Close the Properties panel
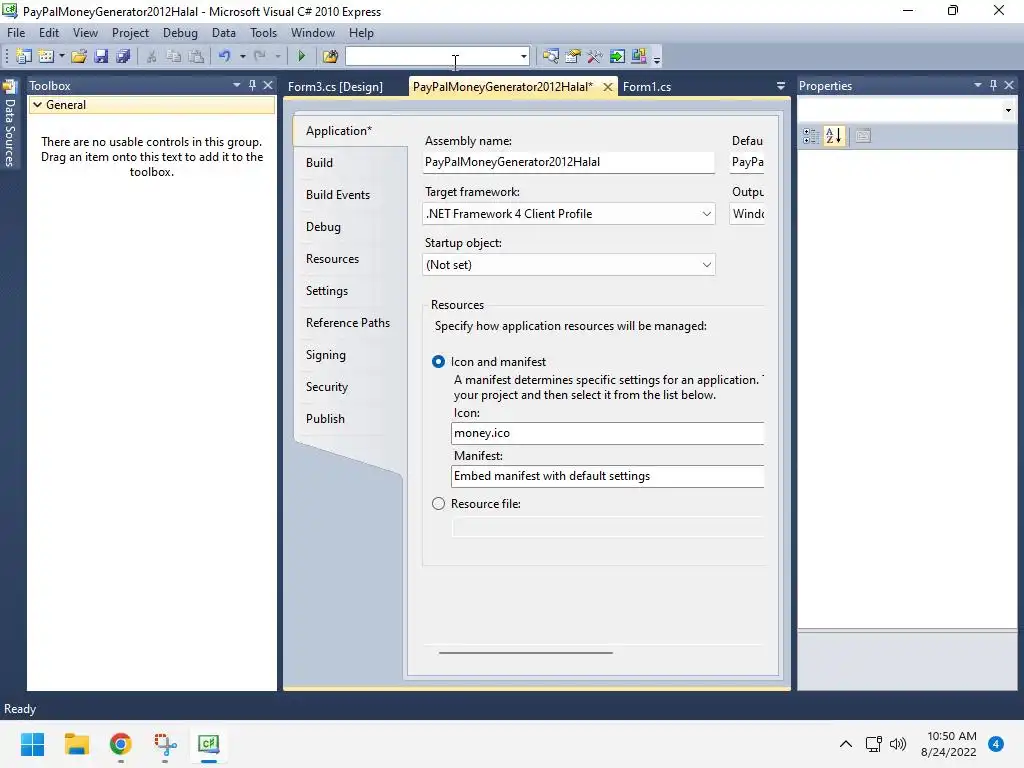The image size is (1024, 768). [x=1009, y=86]
